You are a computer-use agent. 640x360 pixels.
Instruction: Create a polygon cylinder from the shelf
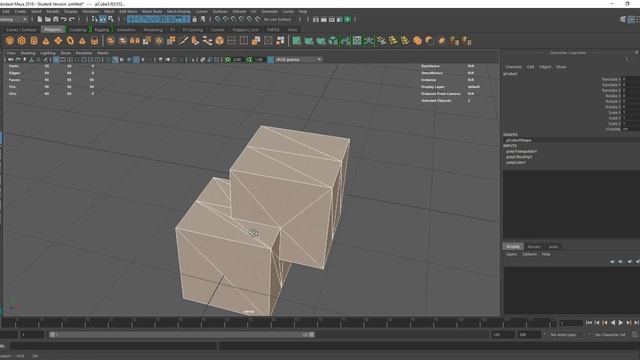tap(34, 40)
